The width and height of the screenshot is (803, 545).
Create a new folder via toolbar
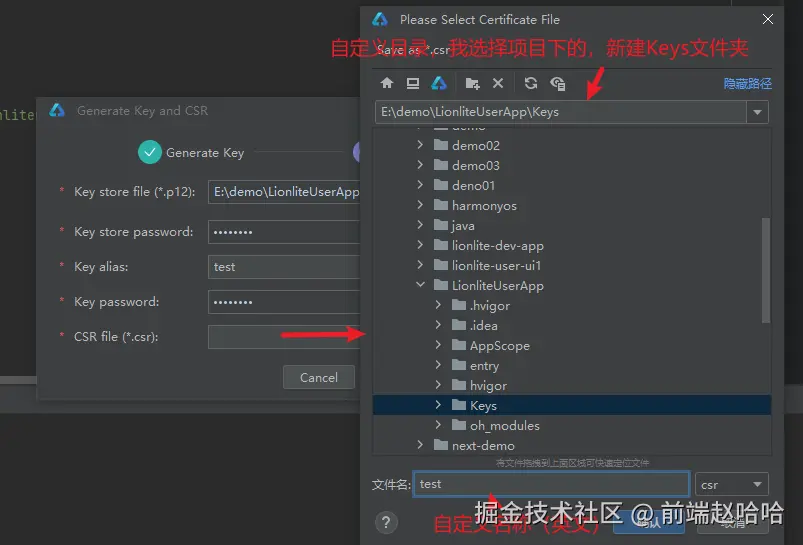pos(472,83)
